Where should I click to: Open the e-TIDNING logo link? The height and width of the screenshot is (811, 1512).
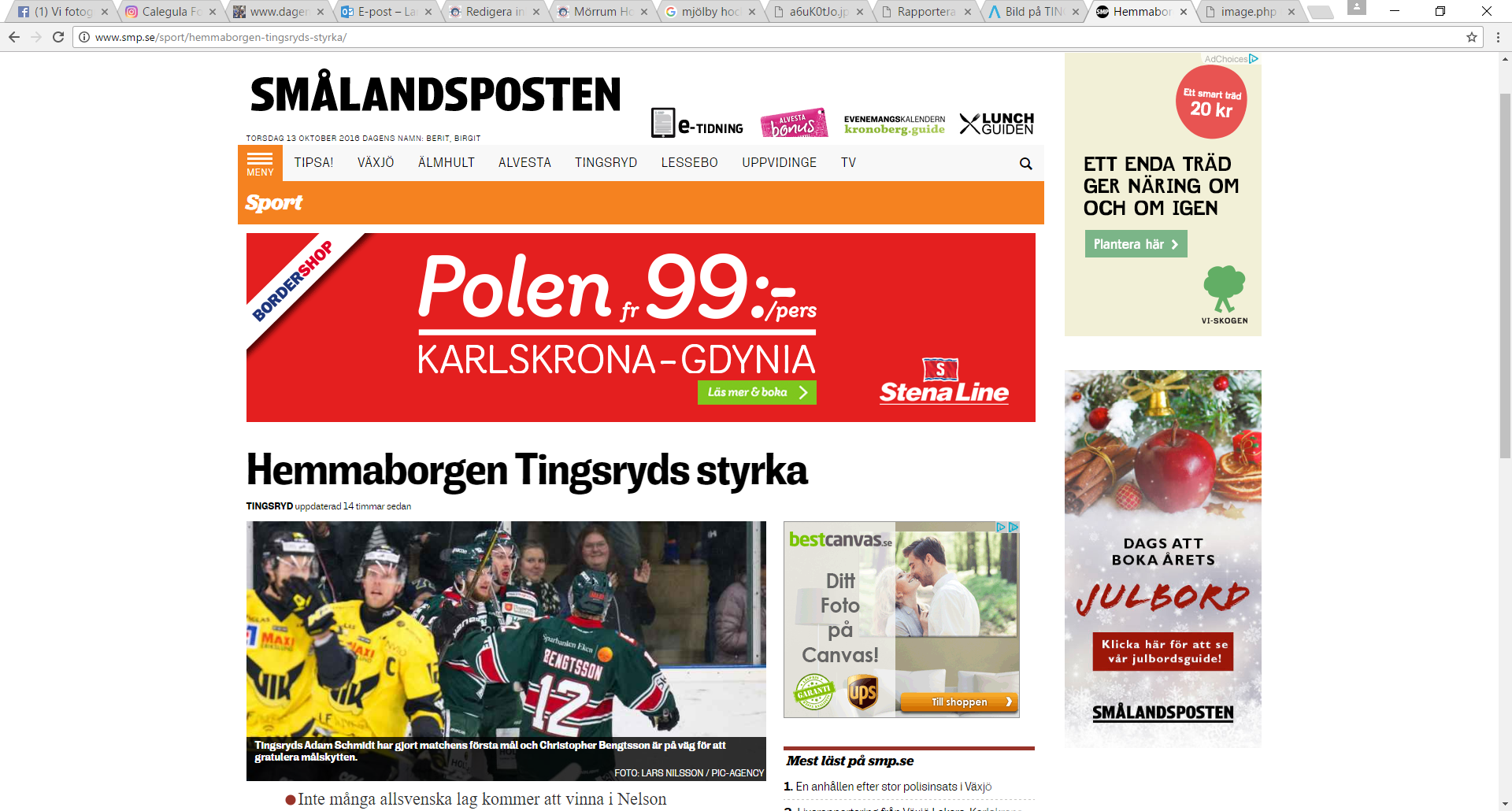tap(697, 124)
